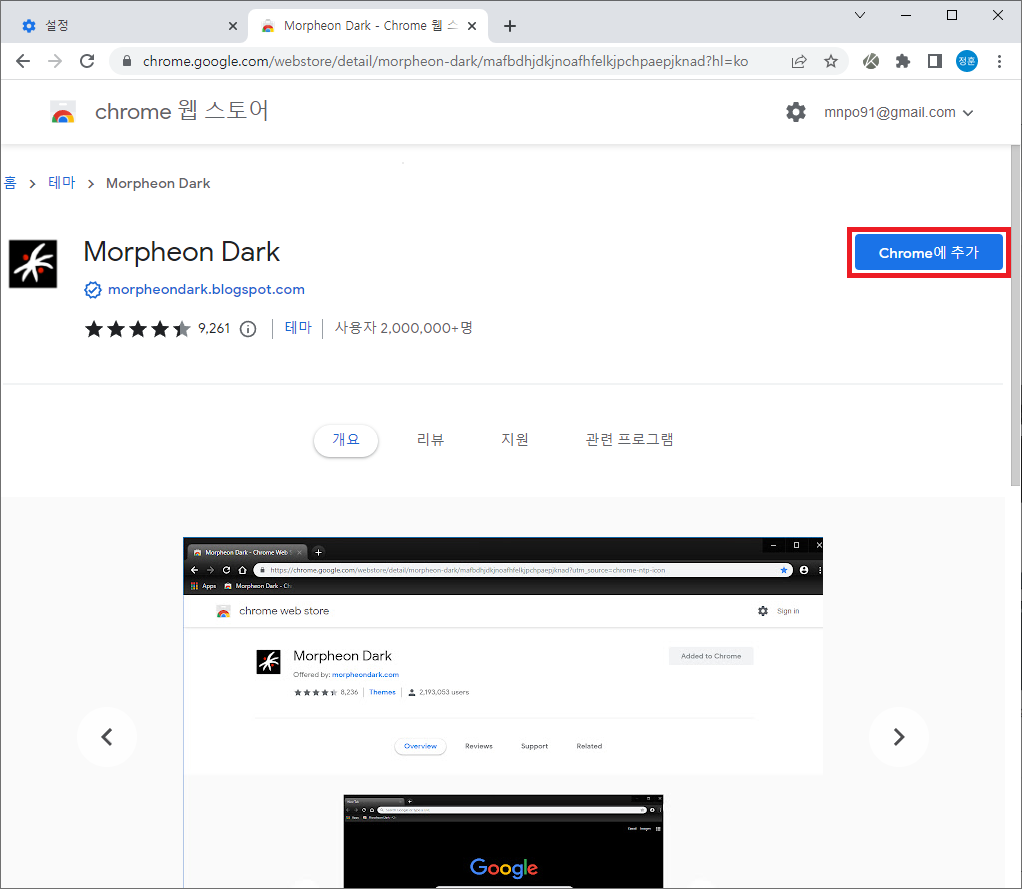Image resolution: width=1022 pixels, height=889 pixels.
Task: Reload the Morpheon Dark page
Action: pos(87,61)
